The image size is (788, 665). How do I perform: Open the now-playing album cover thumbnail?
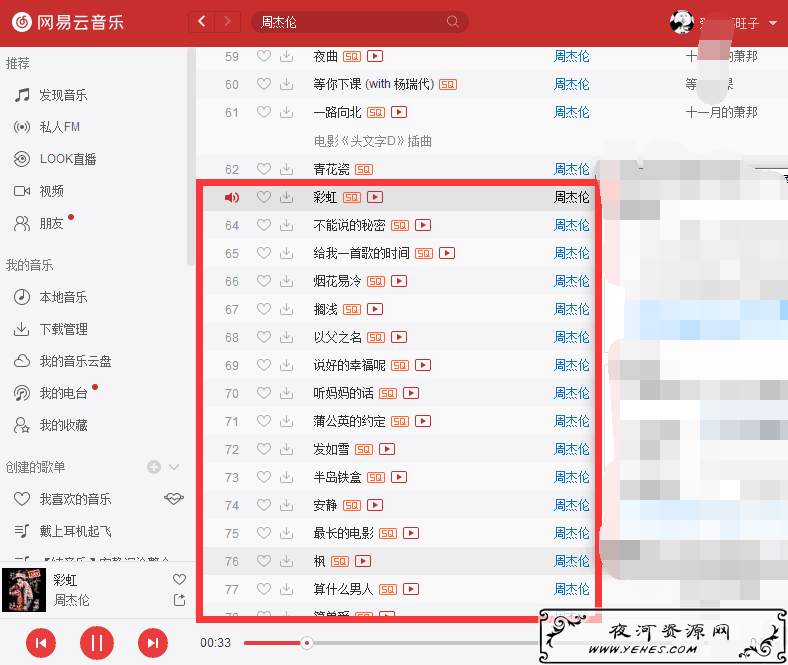24,590
